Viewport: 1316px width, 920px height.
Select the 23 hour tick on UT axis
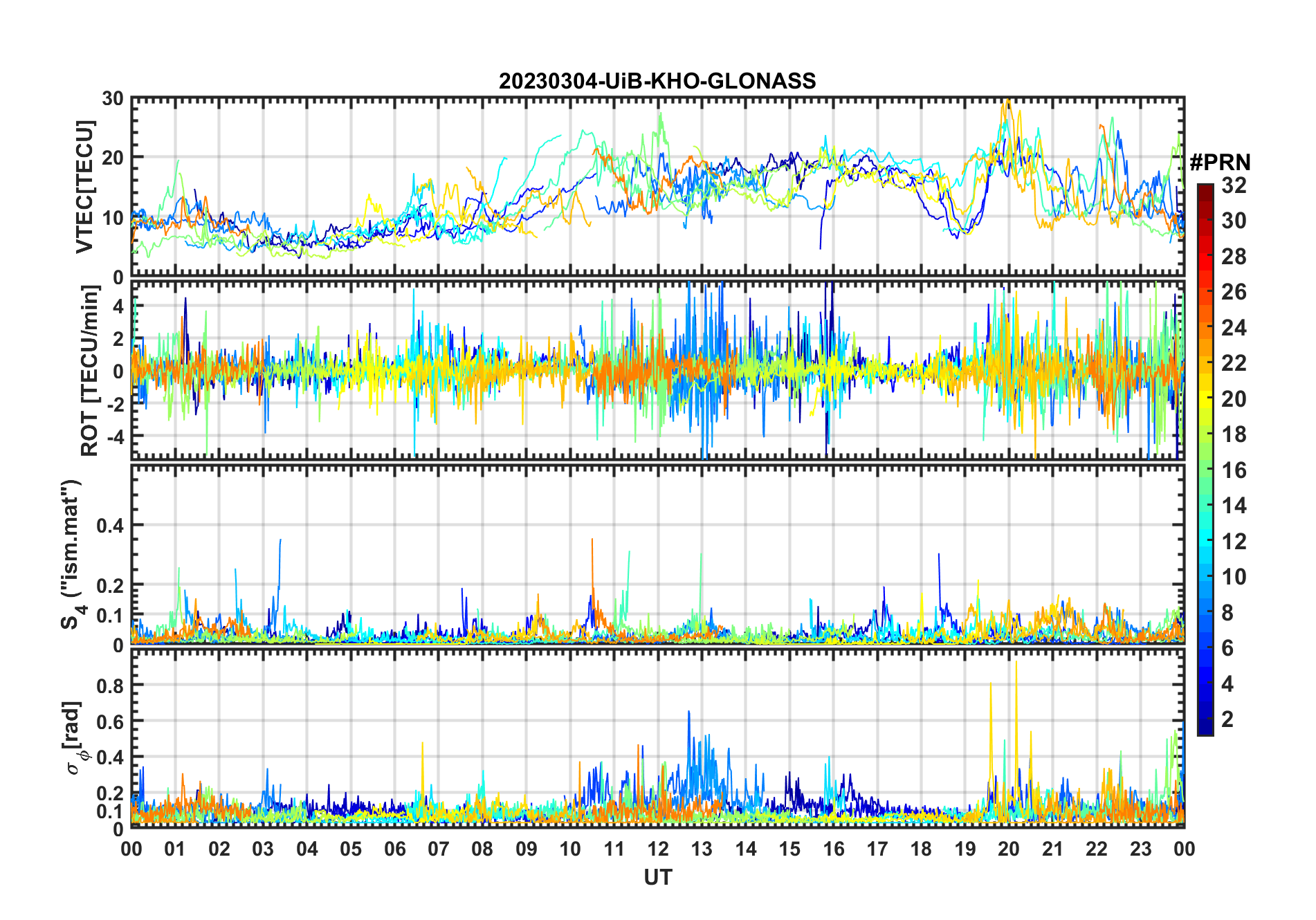coord(1141,849)
